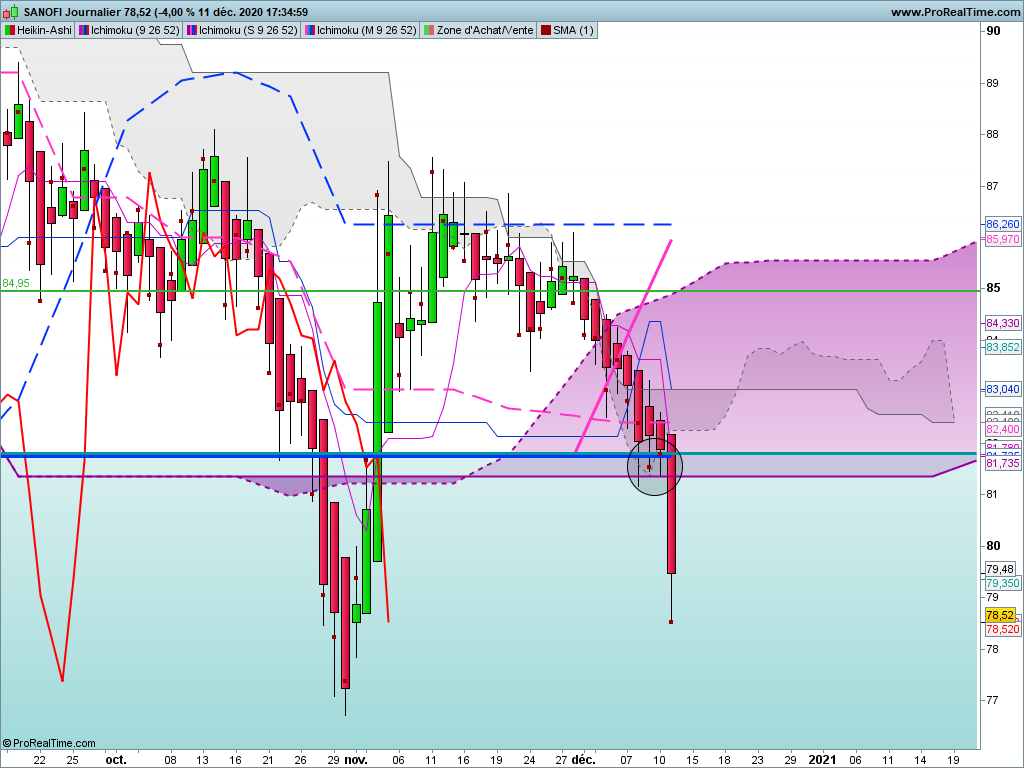Viewport: 1024px width, 768px height.
Task: Click the green 84,95 horizontal line label
Action: tap(16, 283)
